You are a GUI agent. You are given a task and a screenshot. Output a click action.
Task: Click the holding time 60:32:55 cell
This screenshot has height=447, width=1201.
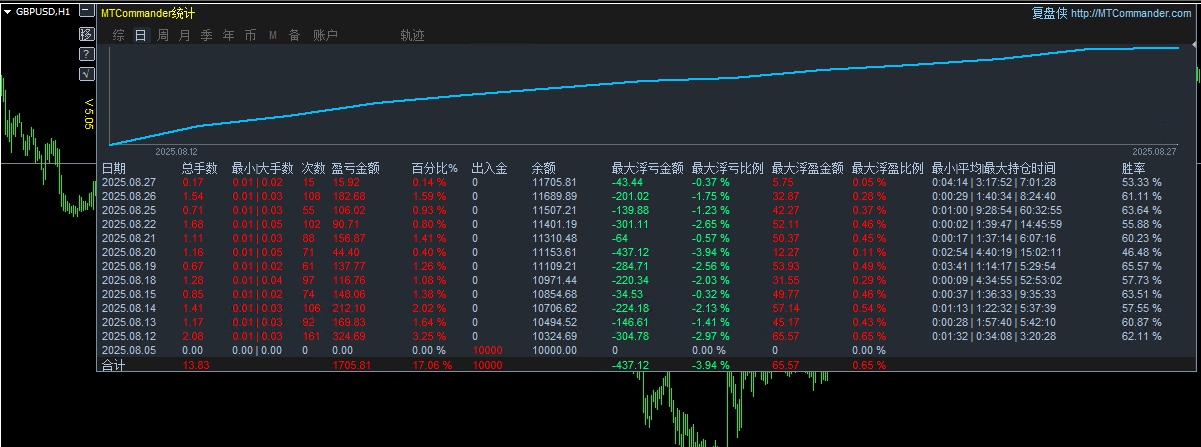[x=1035, y=210]
